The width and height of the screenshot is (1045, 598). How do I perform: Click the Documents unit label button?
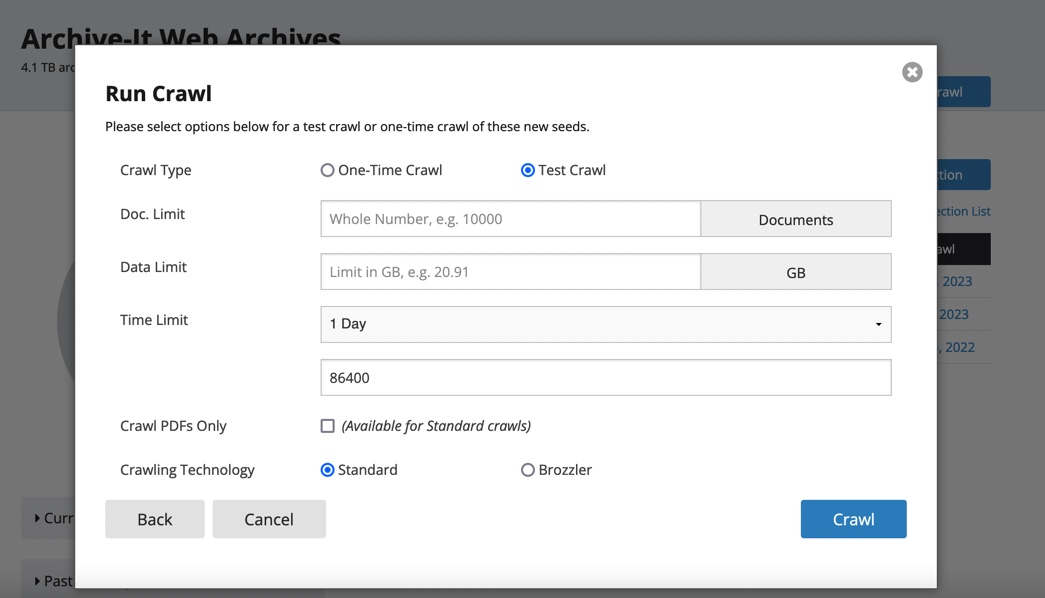click(x=795, y=219)
